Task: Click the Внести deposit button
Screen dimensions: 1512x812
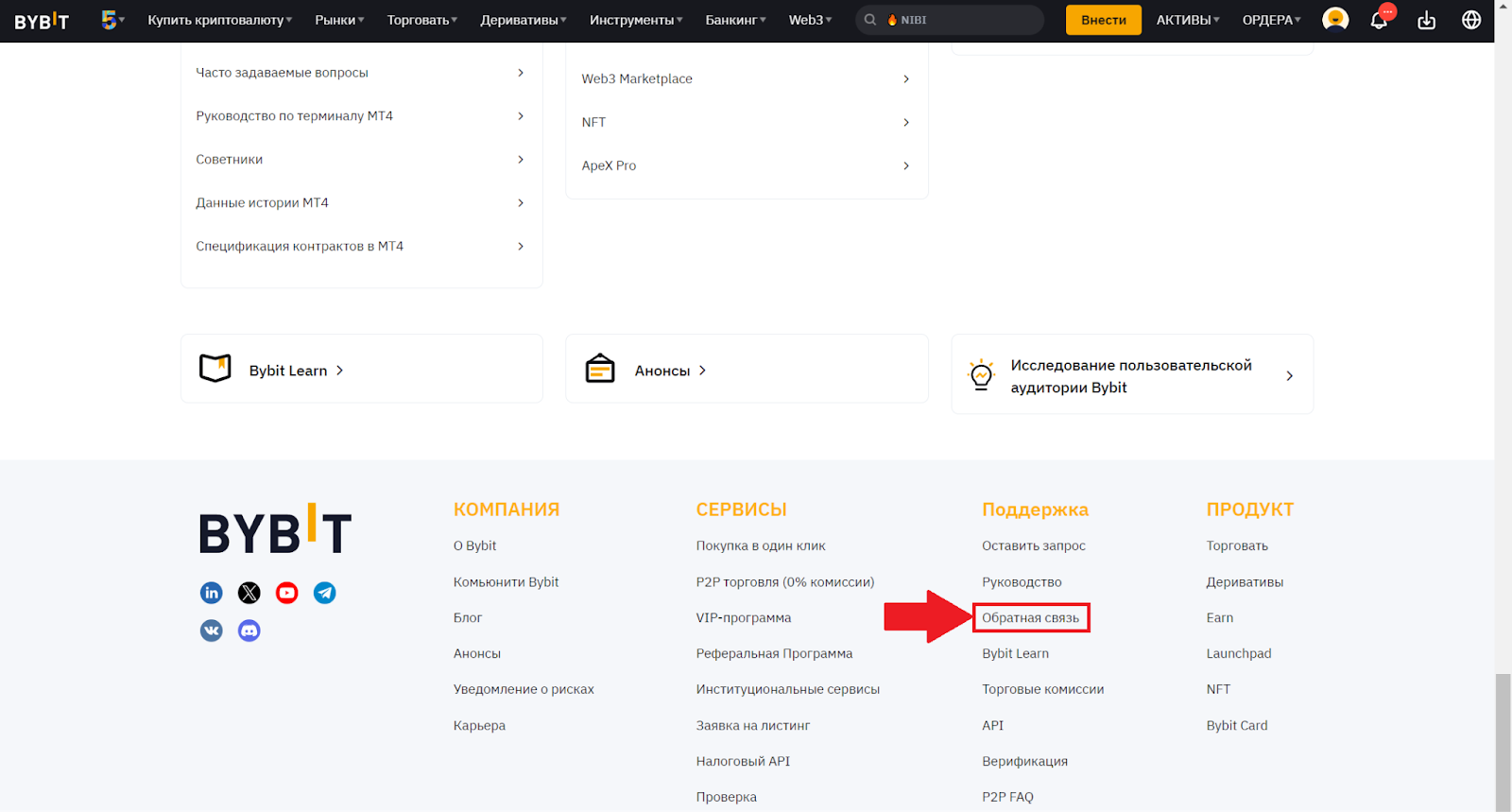Action: pos(1104,20)
